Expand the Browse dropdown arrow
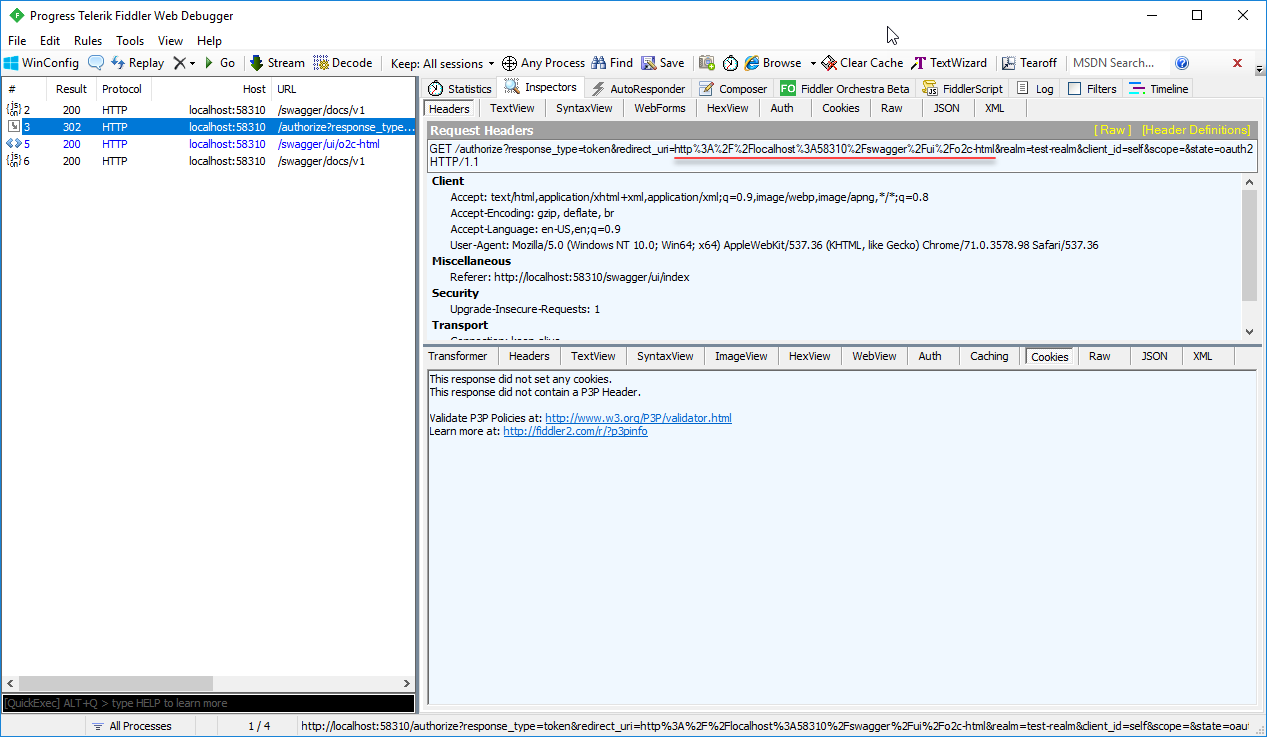 coord(813,63)
